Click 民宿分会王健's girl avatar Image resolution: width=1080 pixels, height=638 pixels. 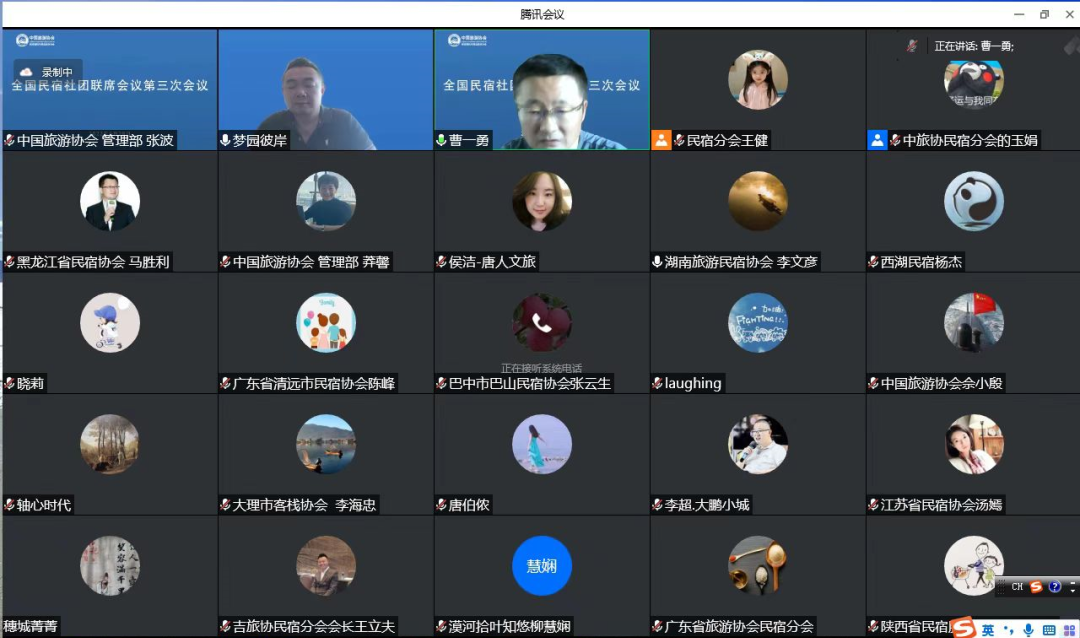tap(758, 79)
